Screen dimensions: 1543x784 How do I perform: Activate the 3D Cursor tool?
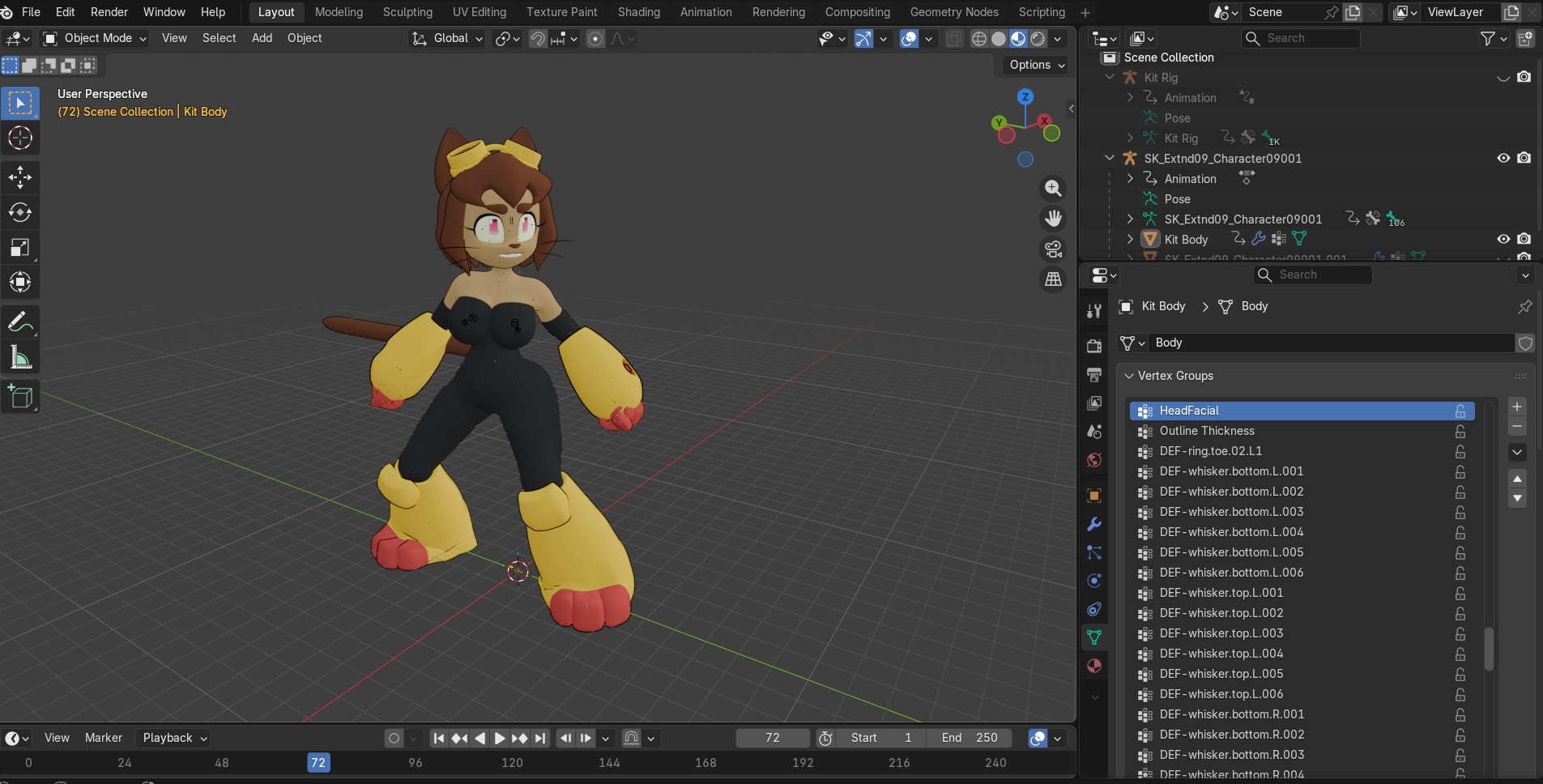20,138
